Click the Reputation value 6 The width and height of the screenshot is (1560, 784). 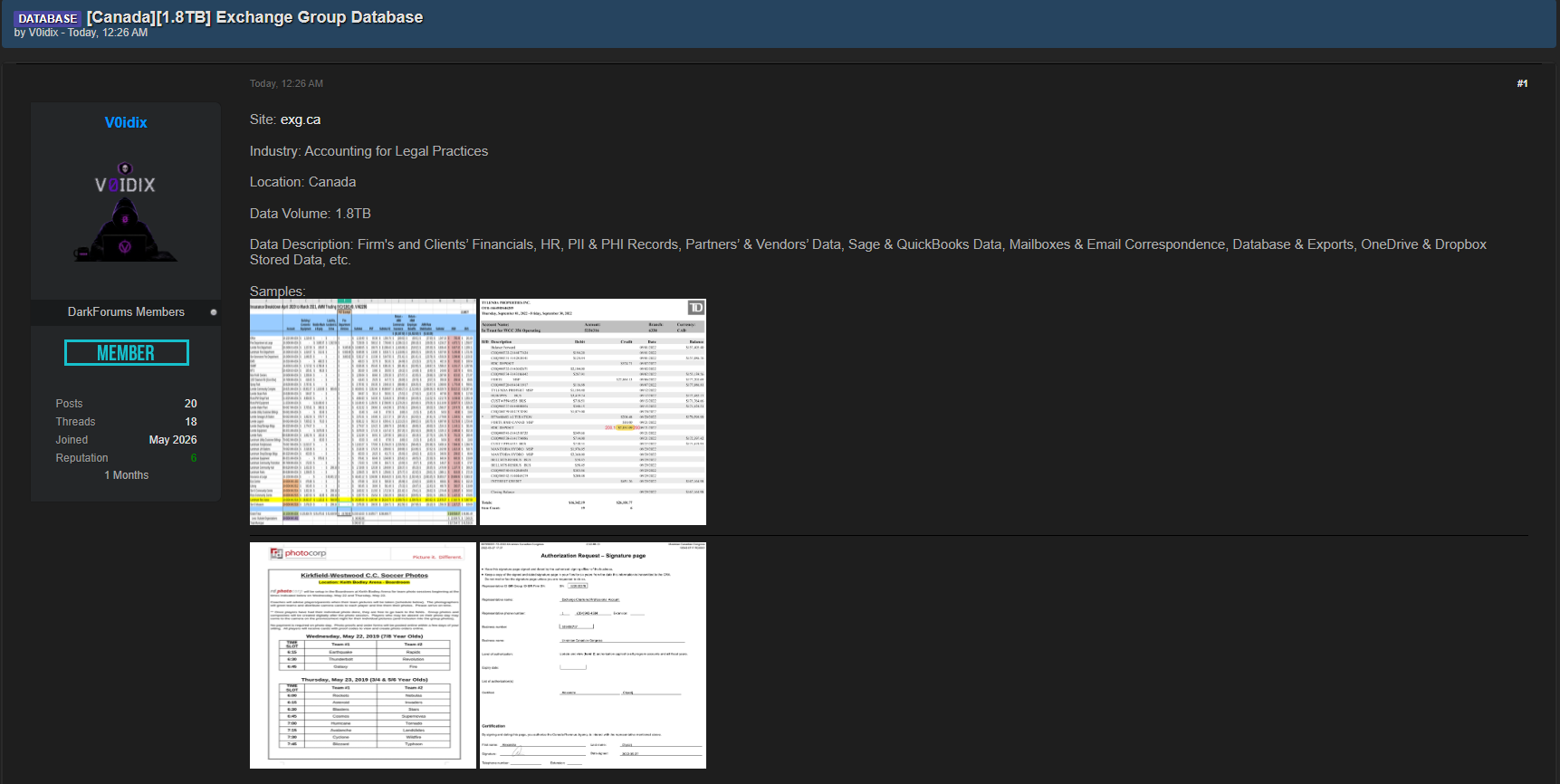194,458
